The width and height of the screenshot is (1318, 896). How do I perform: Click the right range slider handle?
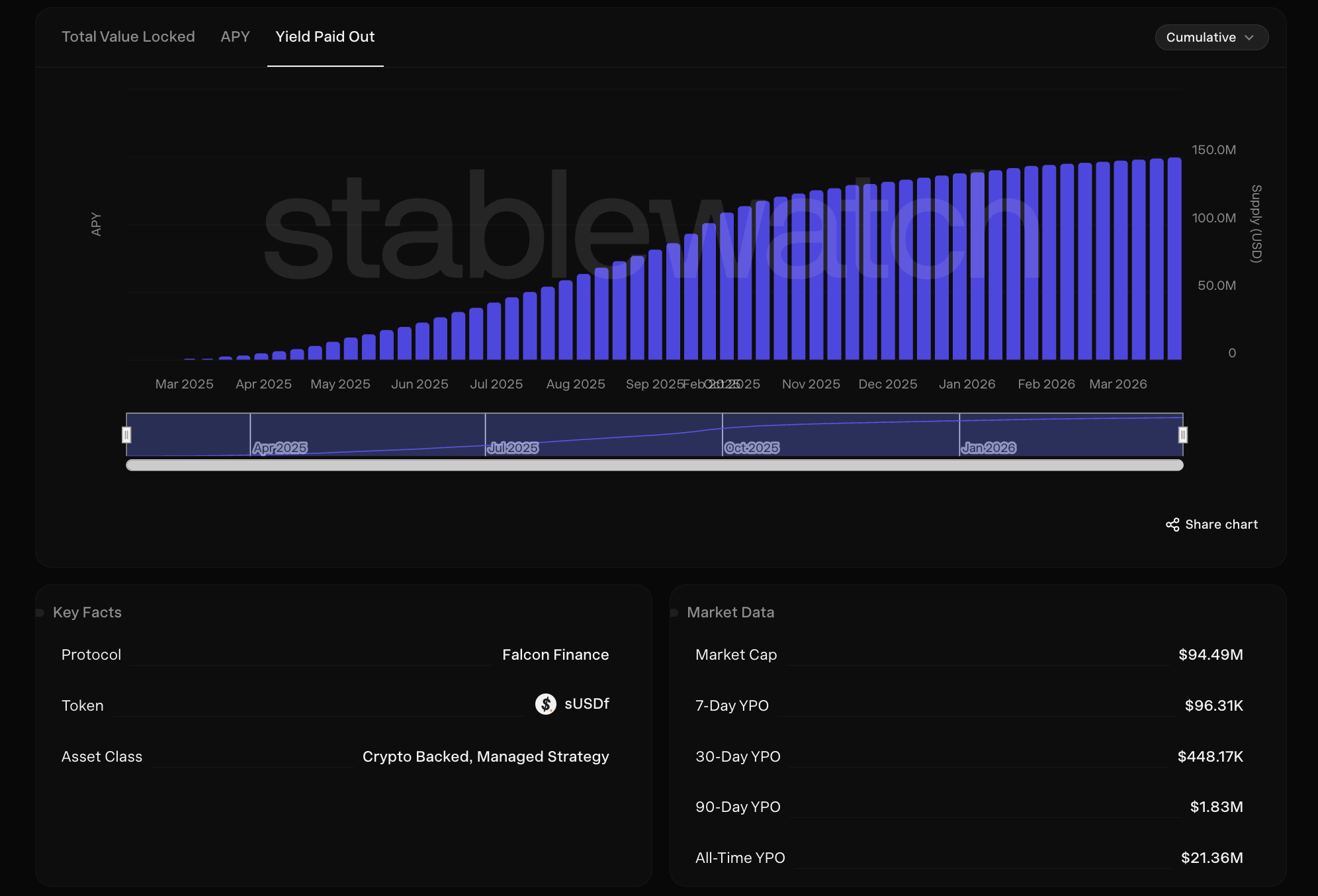click(1182, 435)
